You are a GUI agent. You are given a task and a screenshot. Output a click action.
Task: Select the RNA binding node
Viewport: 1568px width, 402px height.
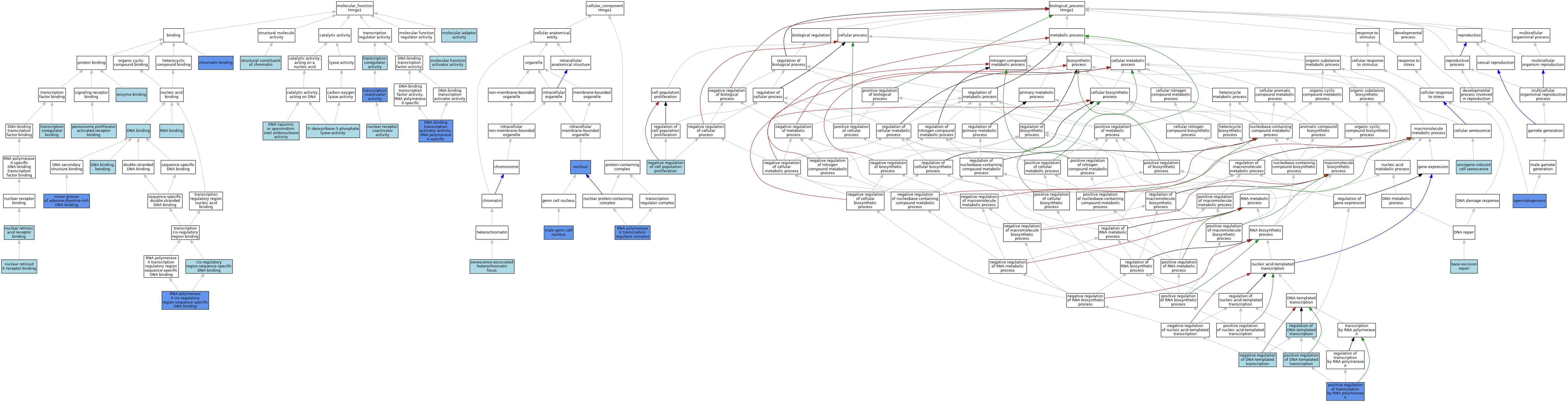pos(172,131)
